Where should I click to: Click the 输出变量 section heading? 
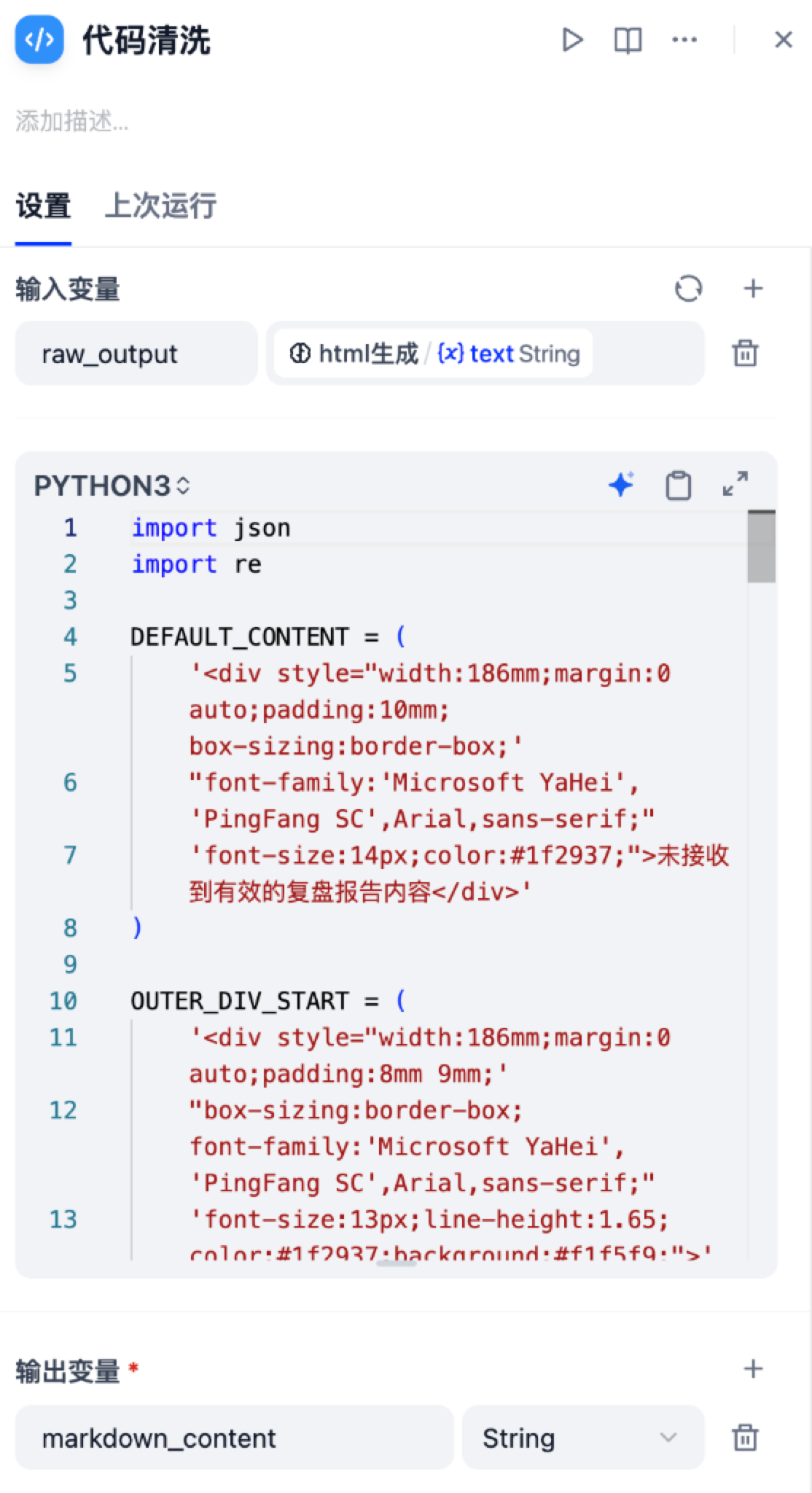click(68, 1371)
